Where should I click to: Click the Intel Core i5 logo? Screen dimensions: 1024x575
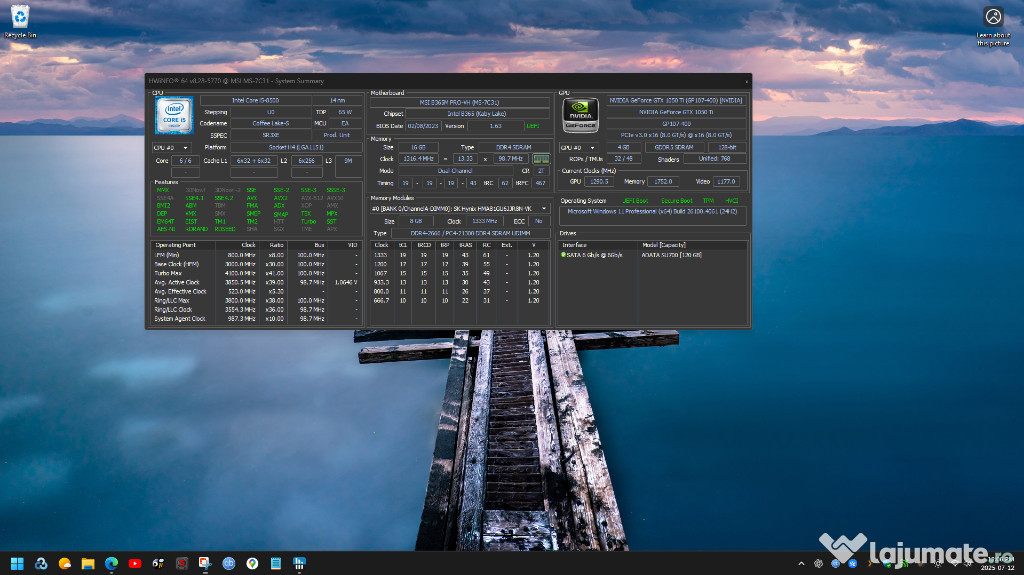point(174,116)
